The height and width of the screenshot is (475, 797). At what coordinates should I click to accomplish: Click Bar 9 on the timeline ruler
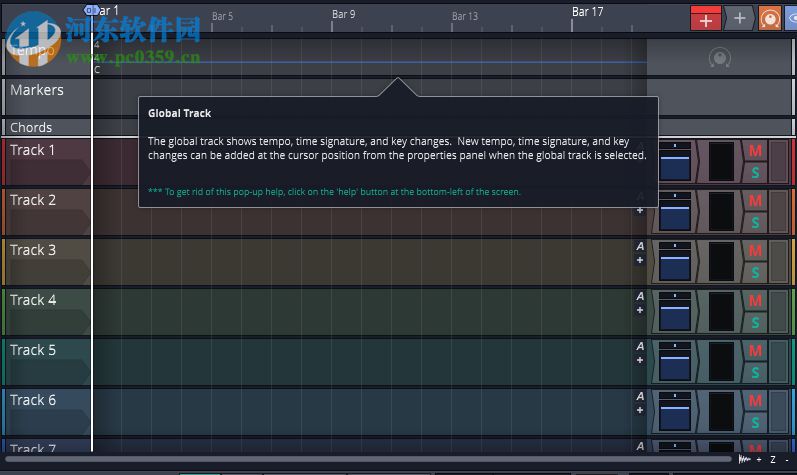click(x=344, y=14)
